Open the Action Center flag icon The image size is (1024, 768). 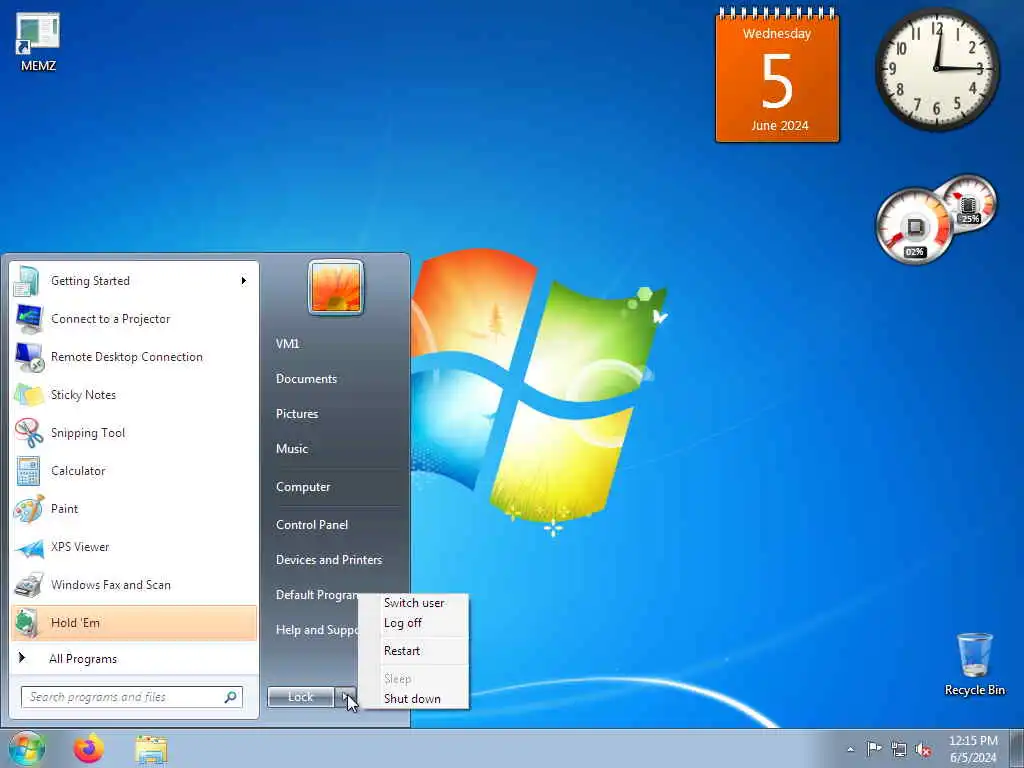(873, 748)
